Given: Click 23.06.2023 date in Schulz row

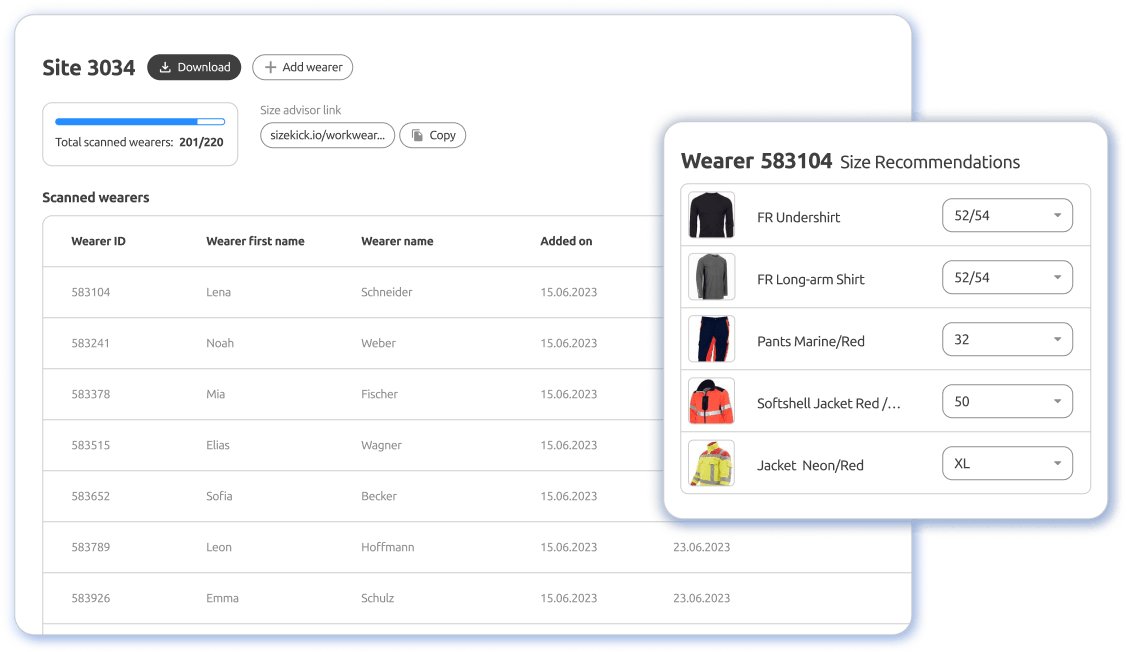Looking at the screenshot, I should pos(702,598).
